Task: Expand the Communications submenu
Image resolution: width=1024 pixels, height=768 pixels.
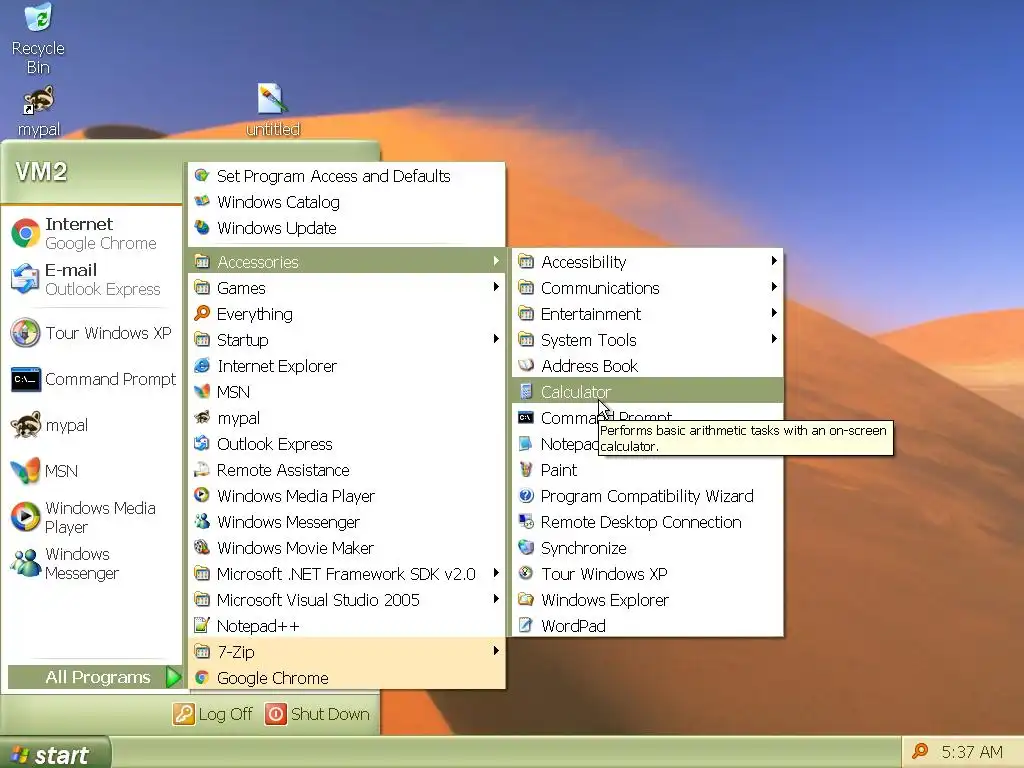Action: (x=648, y=287)
